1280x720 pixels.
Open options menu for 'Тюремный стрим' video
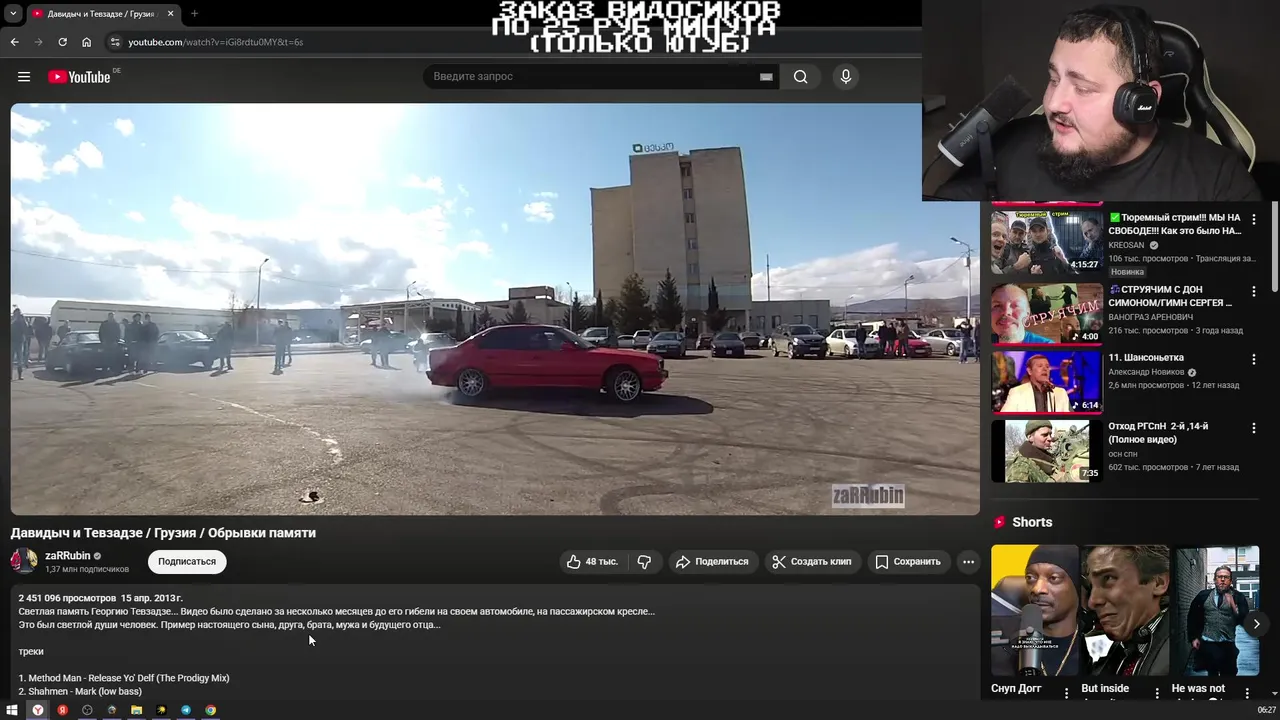point(1254,219)
